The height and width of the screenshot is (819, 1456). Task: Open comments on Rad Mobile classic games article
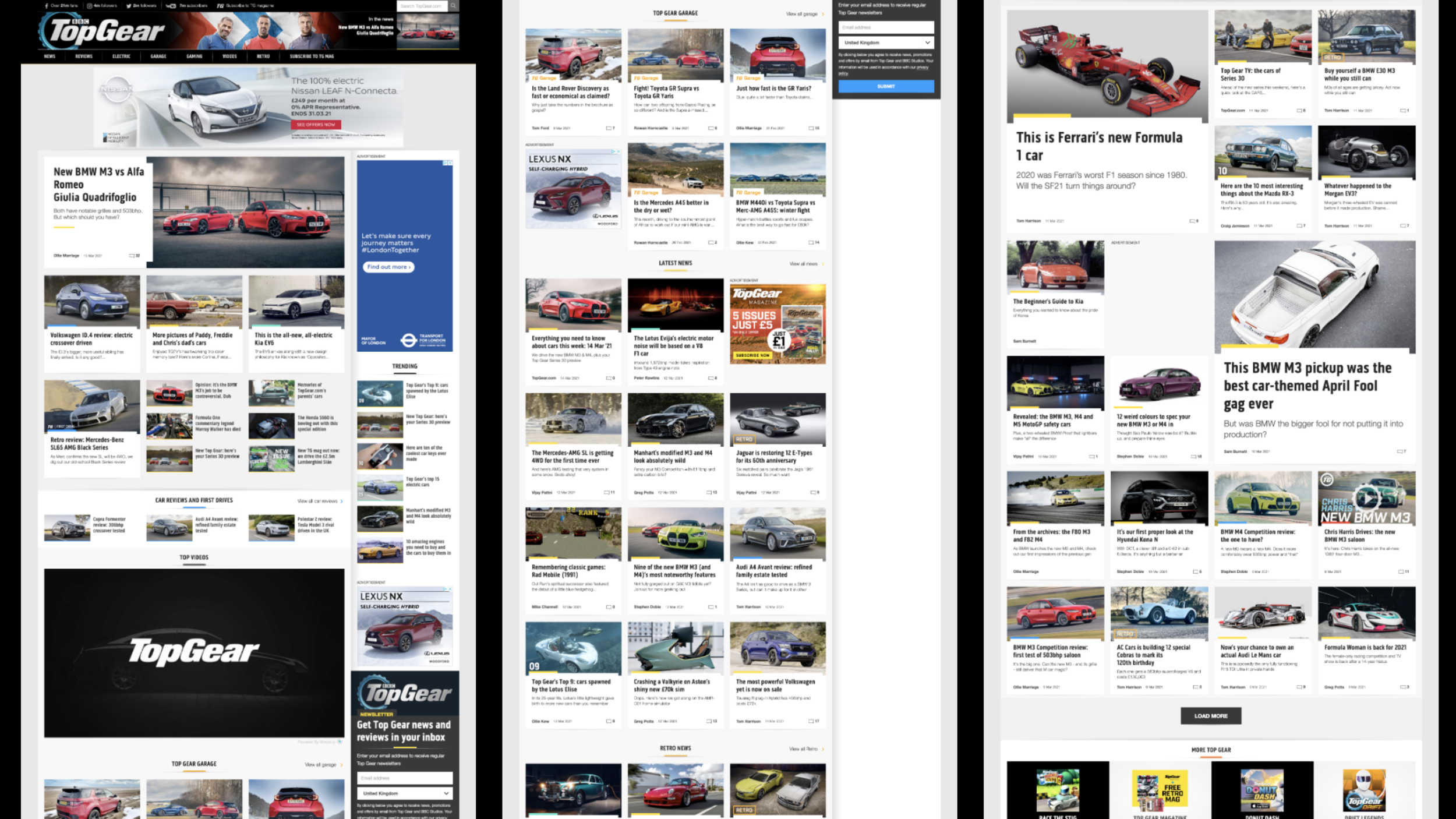[x=610, y=607]
